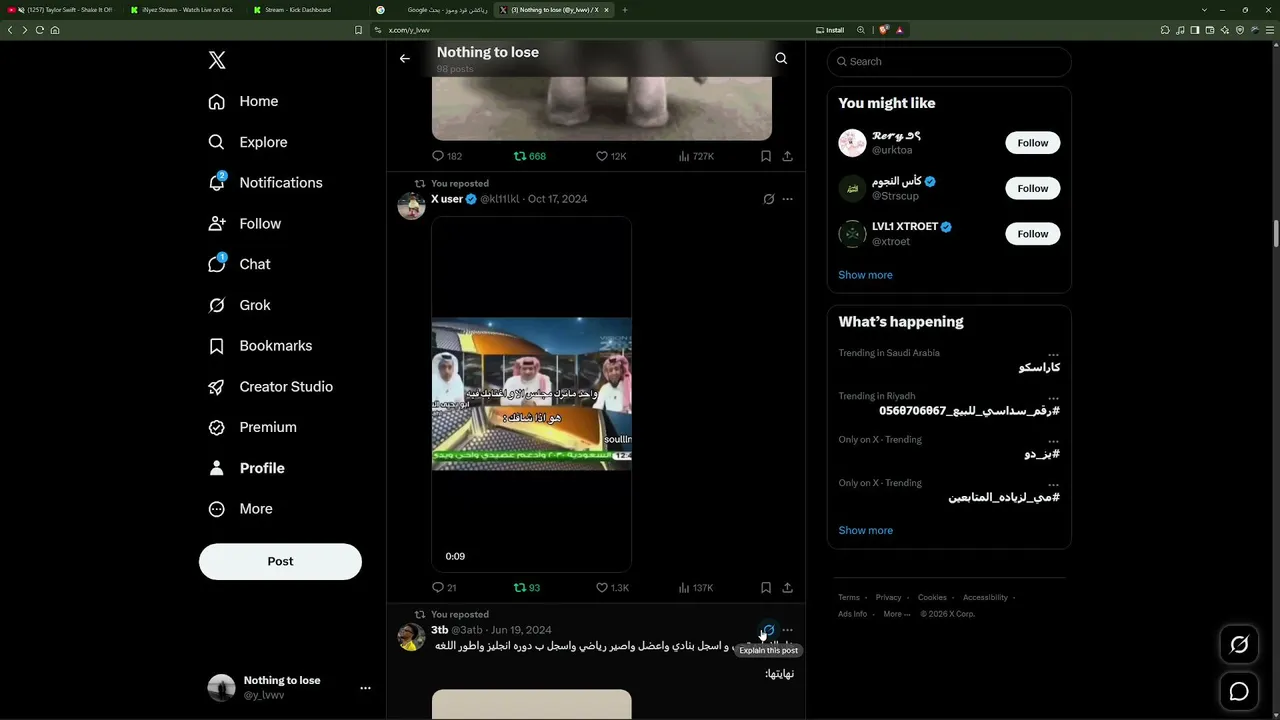Share the post with 137K views
Image resolution: width=1280 pixels, height=720 pixels.
[x=787, y=588]
